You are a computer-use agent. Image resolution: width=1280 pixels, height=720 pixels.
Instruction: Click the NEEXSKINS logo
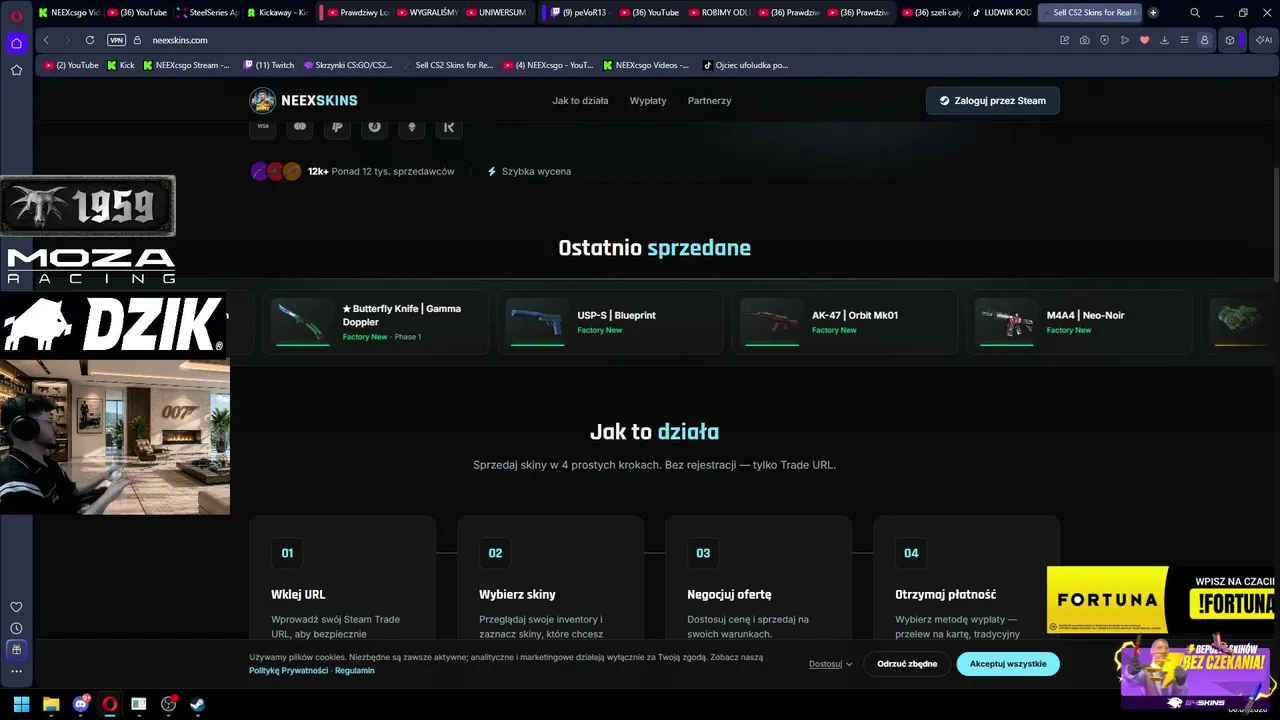pos(304,100)
